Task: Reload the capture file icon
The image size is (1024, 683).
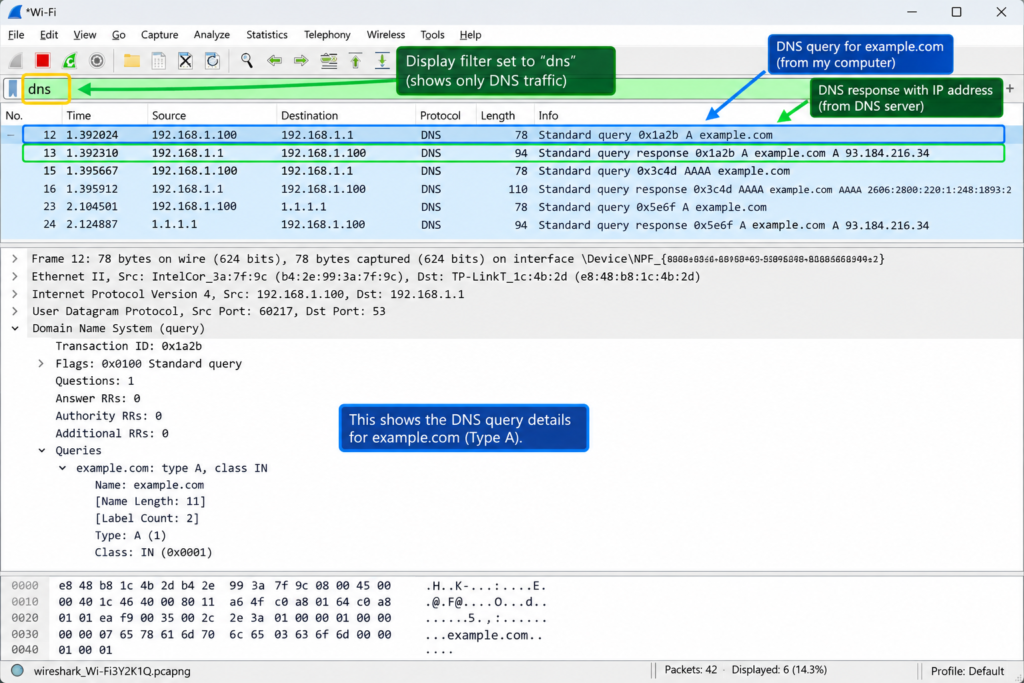Action: [x=212, y=61]
